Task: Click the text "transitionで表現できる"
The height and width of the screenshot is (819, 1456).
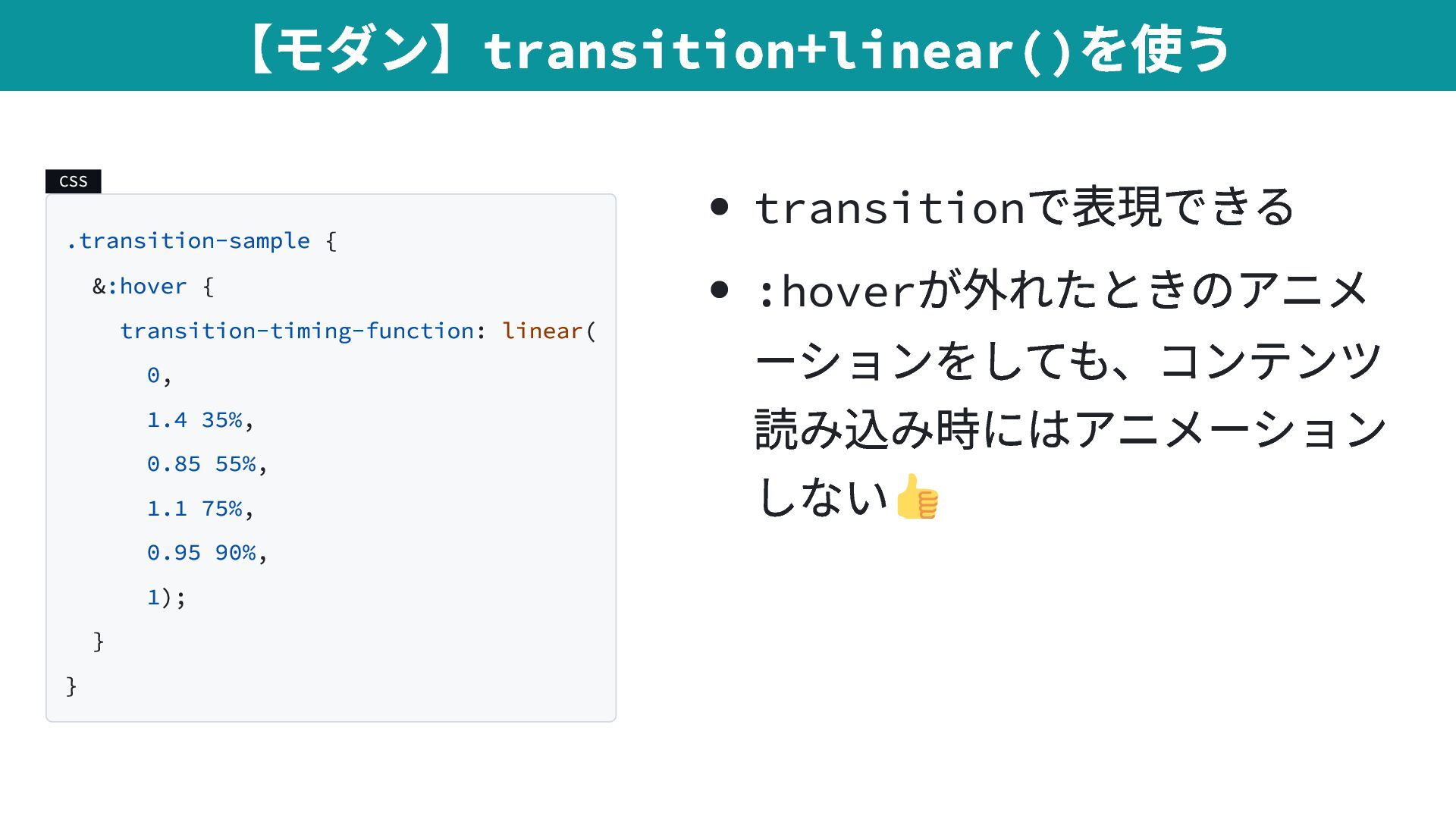Action: tap(1024, 206)
